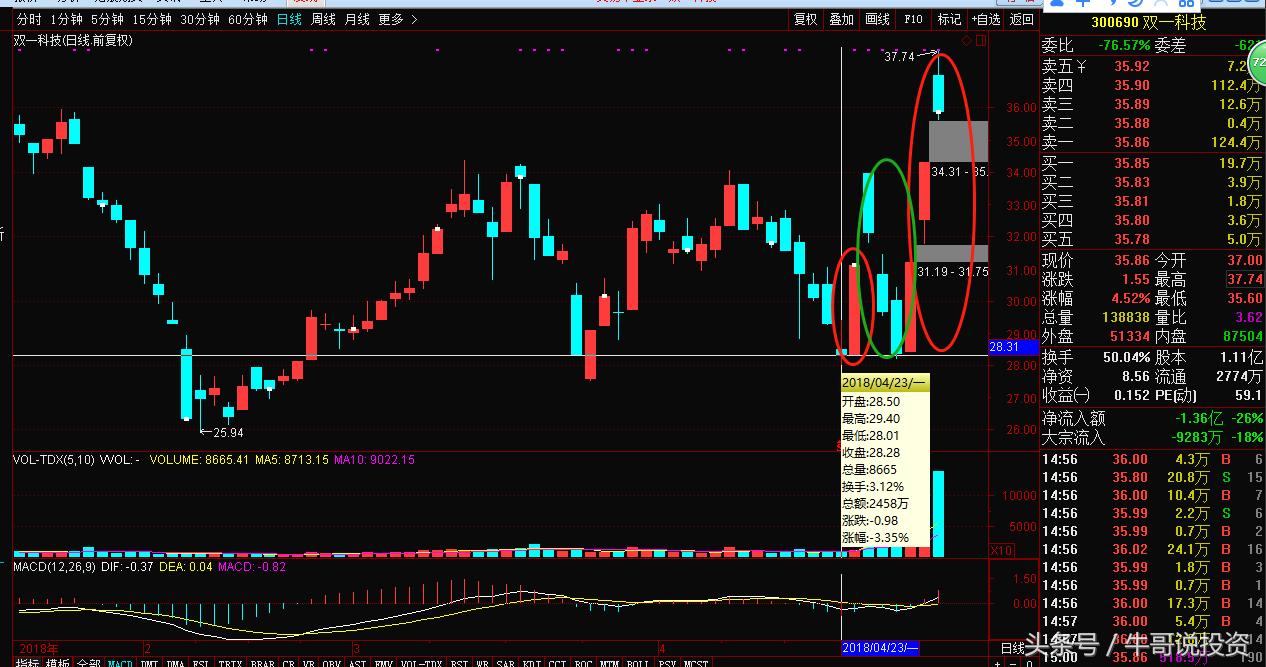
Task: Select the BRAR indicator tab
Action: (262, 662)
